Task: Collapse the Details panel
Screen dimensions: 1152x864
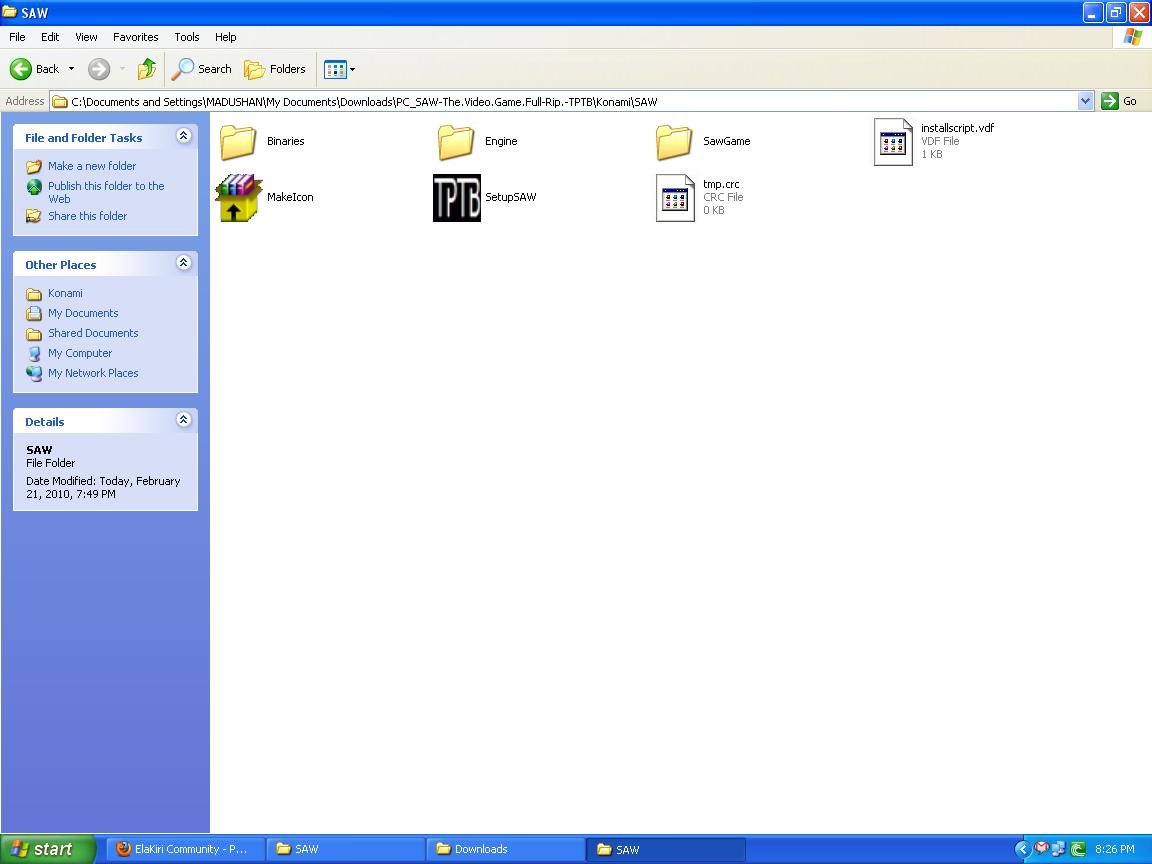Action: click(184, 420)
